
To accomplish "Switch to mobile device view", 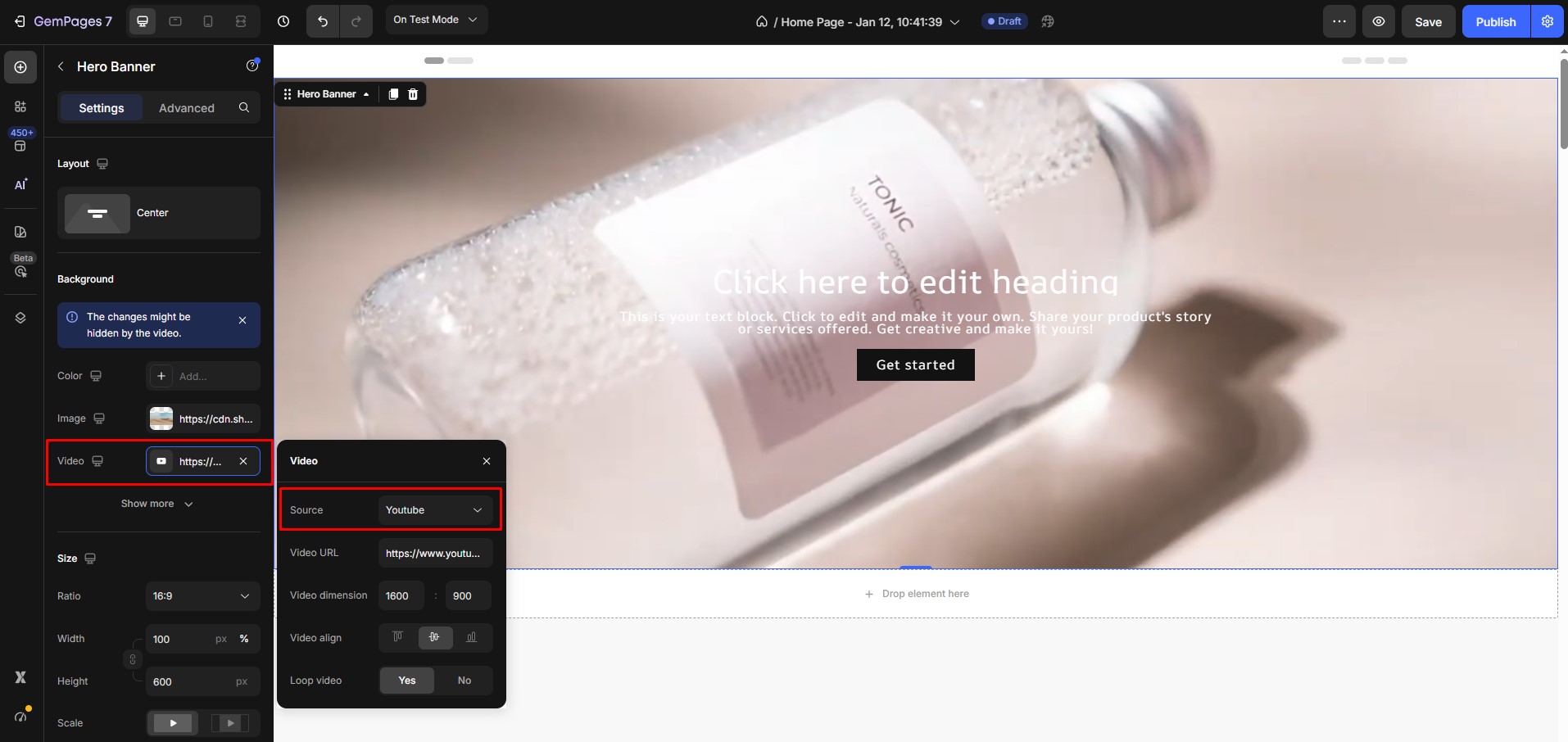I will 208,21.
